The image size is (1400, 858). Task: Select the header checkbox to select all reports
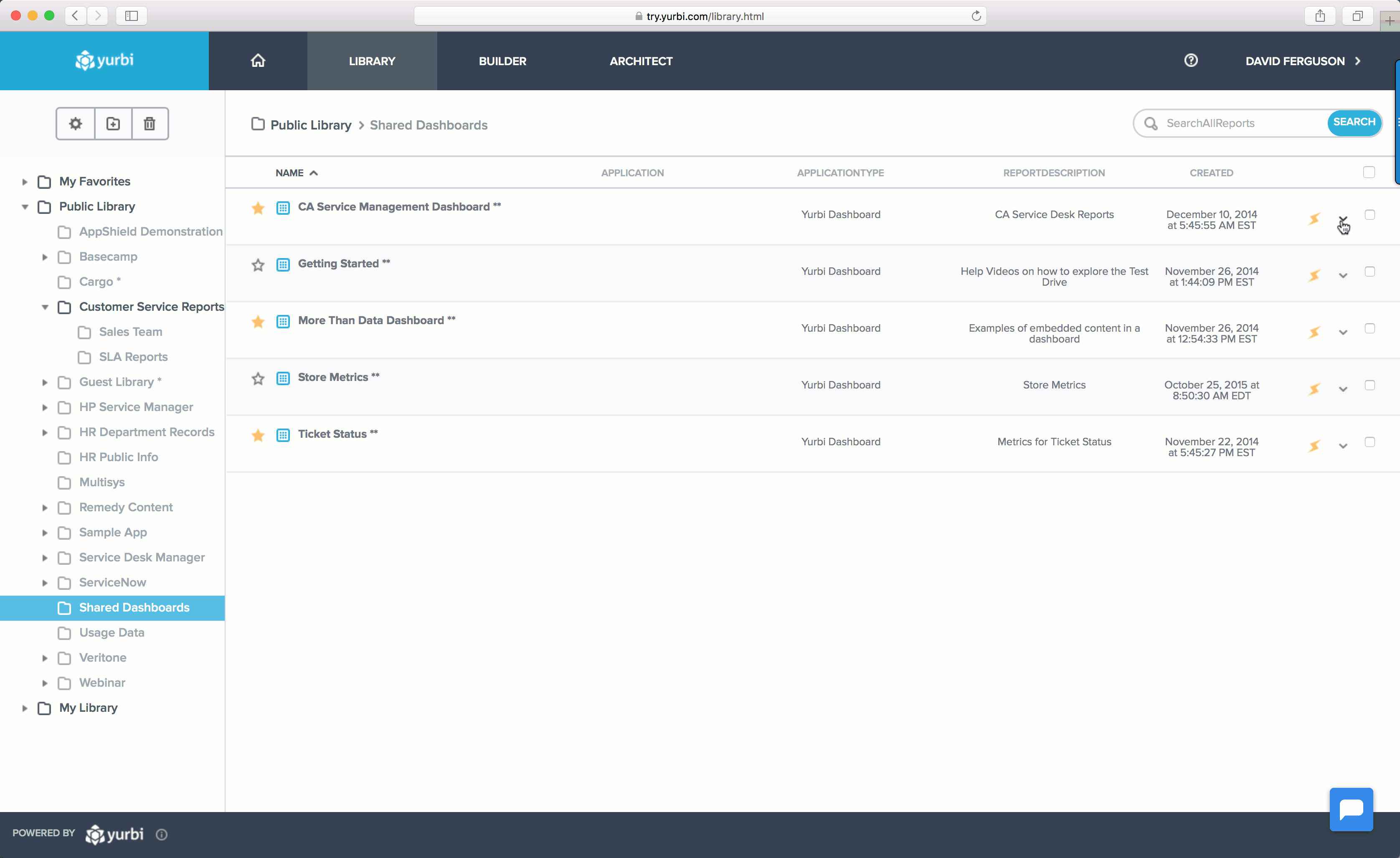coord(1369,172)
